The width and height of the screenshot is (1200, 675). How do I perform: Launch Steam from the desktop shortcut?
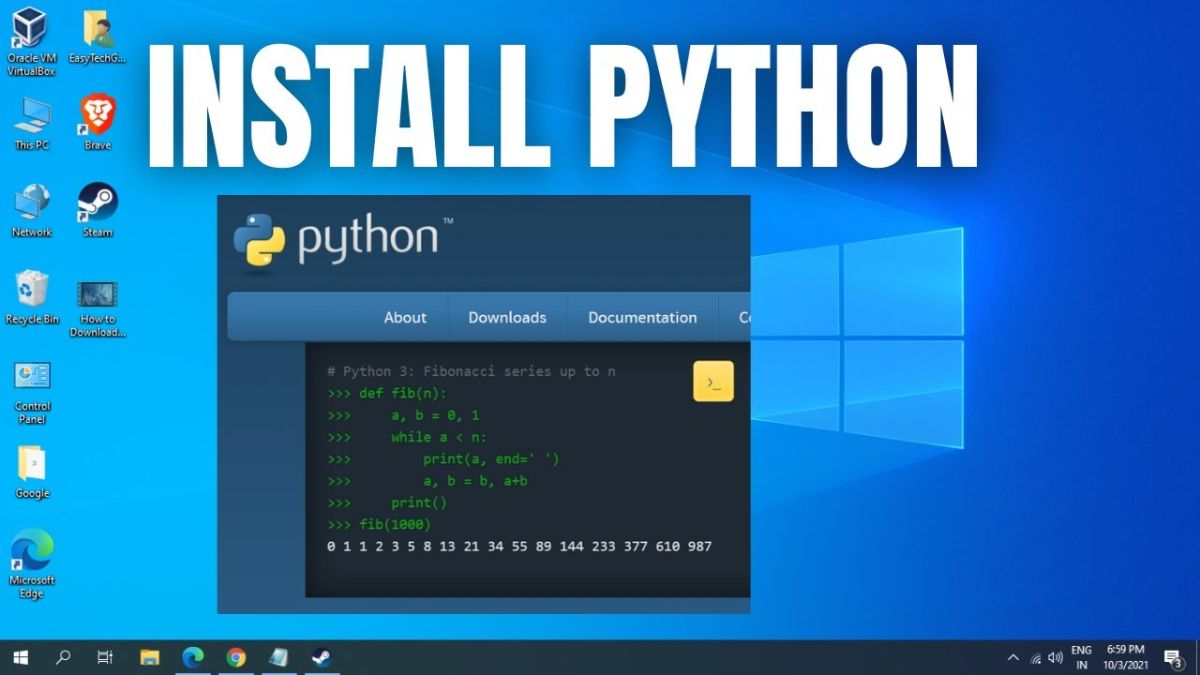click(97, 204)
